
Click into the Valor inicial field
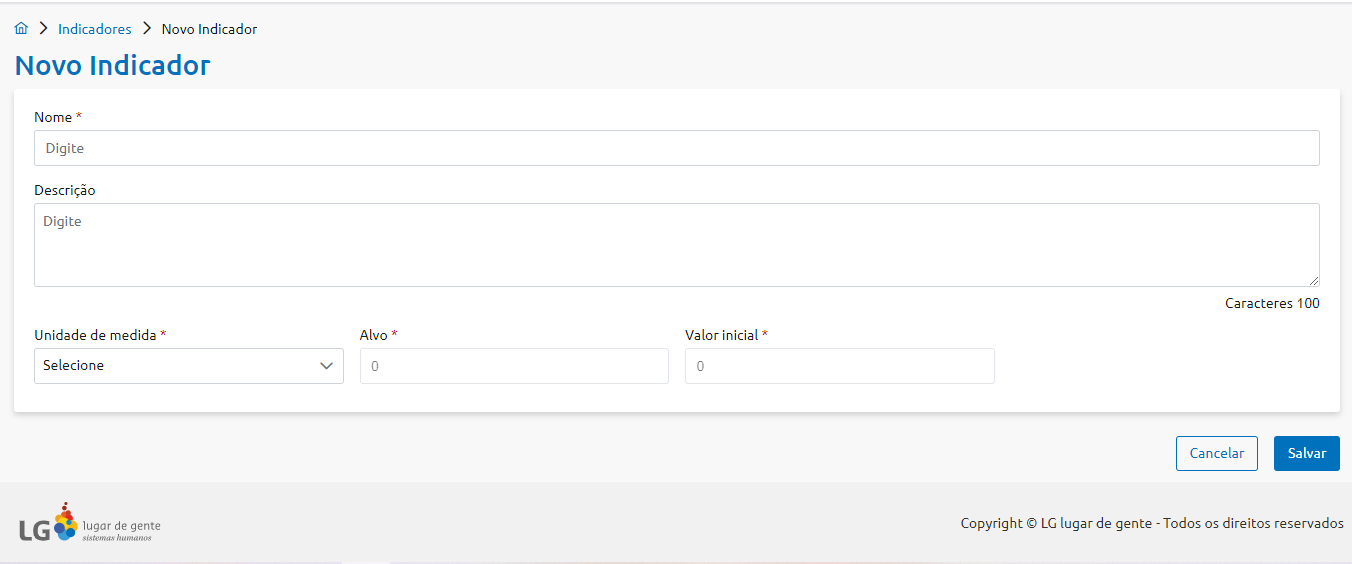tap(839, 366)
